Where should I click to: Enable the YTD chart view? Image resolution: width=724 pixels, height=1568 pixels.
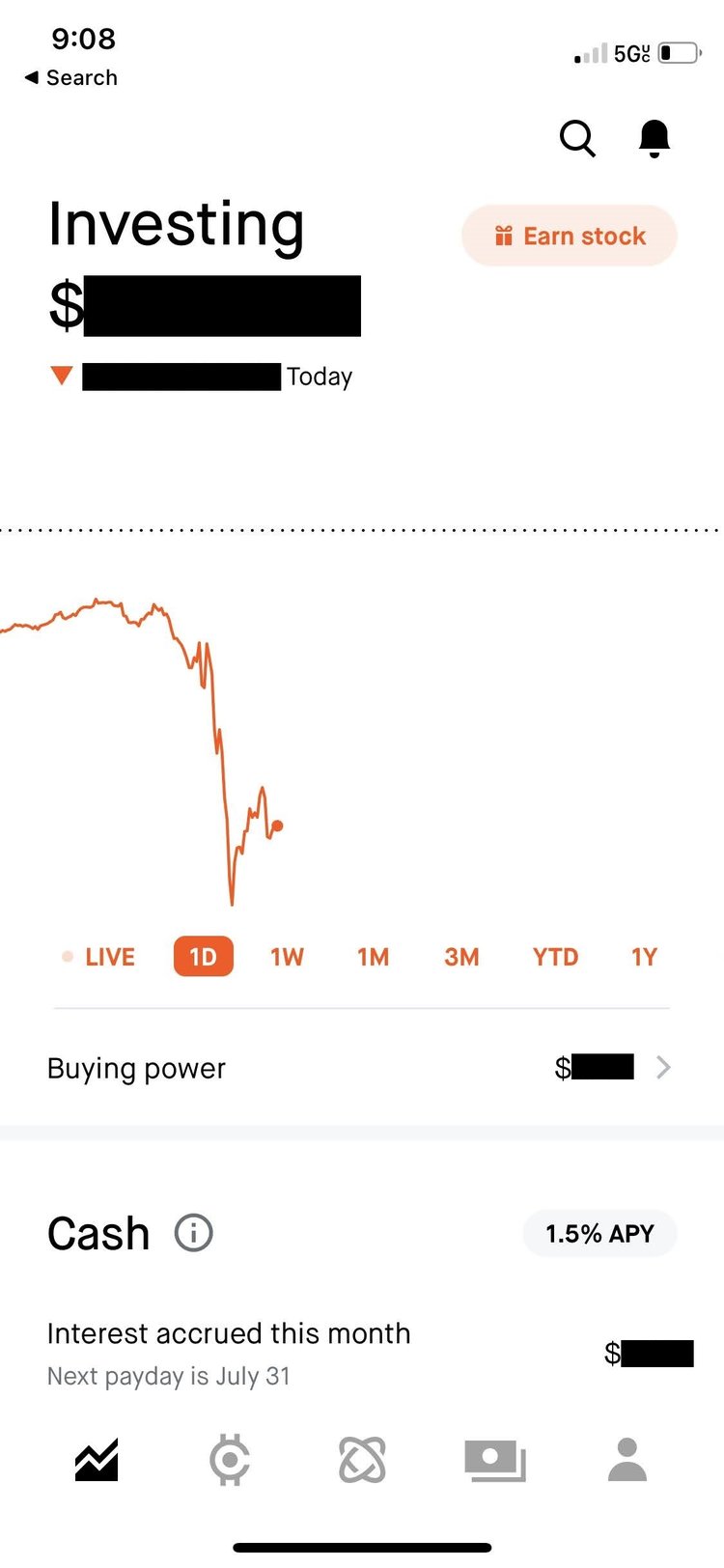pos(554,957)
